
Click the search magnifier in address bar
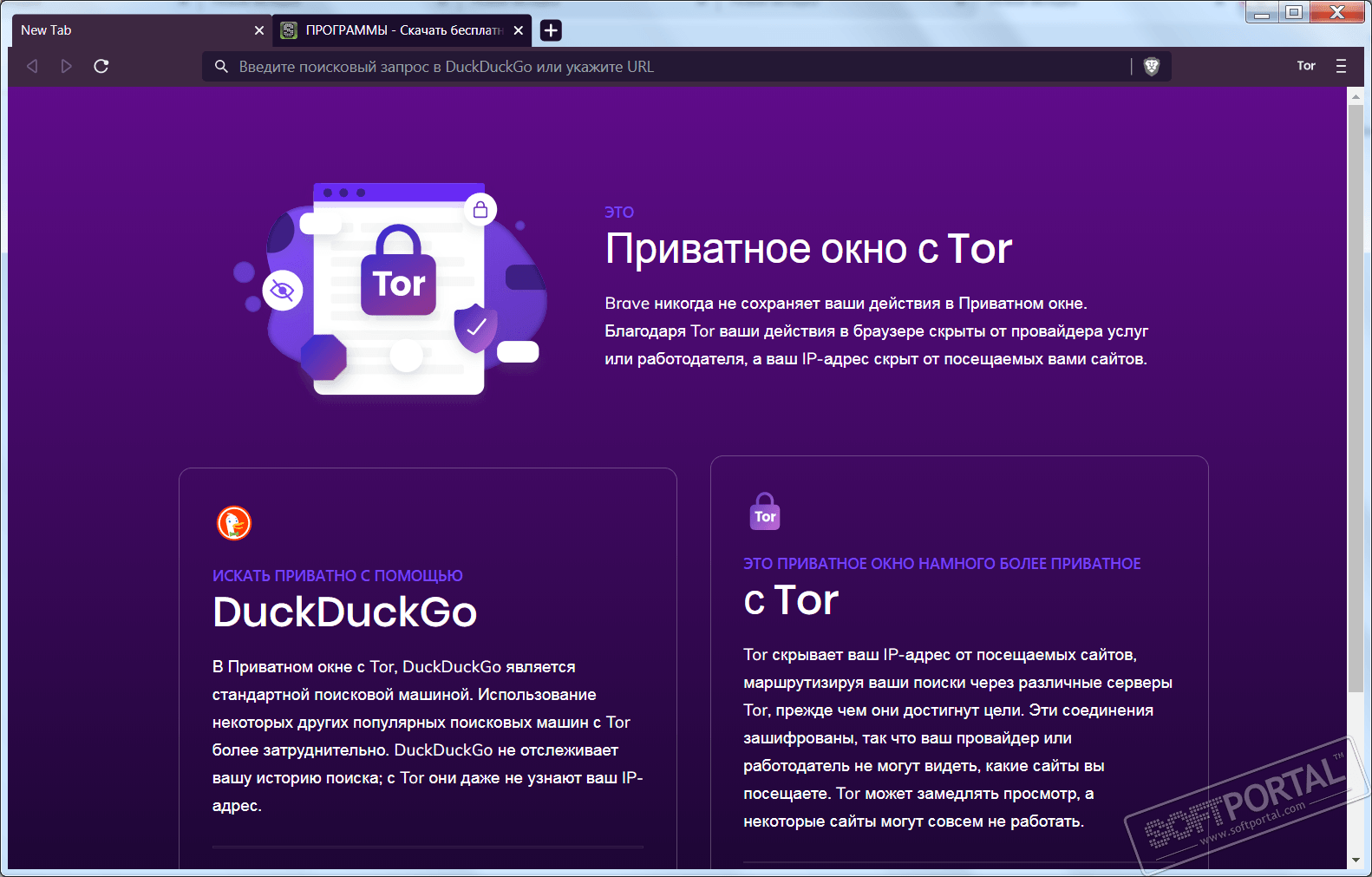coord(221,67)
